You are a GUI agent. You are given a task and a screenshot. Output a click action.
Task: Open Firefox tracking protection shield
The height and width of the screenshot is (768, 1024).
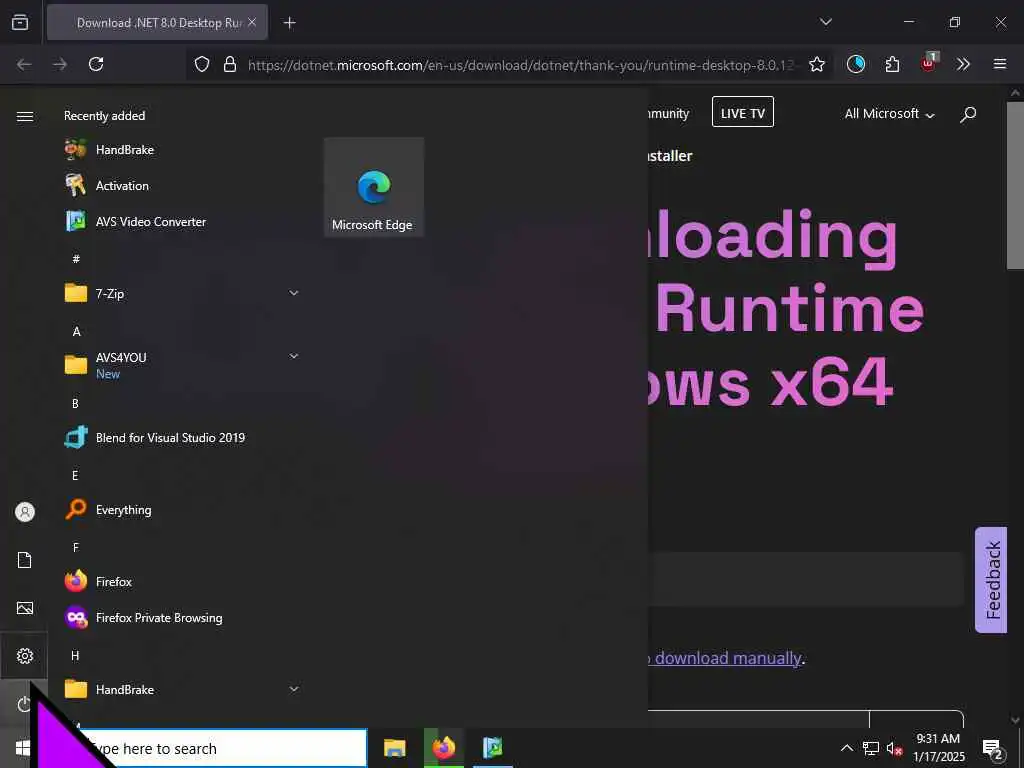pos(202,64)
